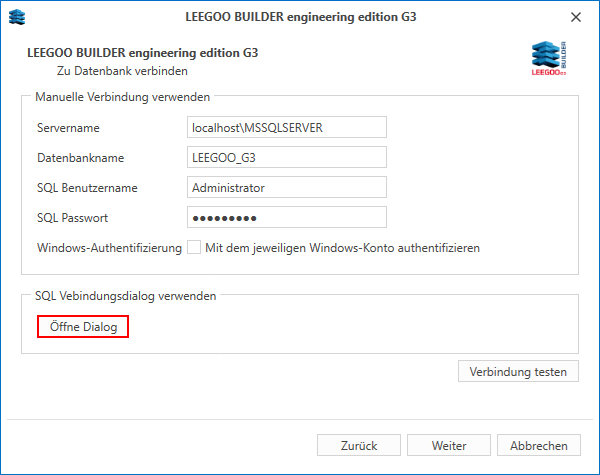Viewport: 600px width, 475px height.
Task: Enable Windows-Authentifizierung checkbox
Action: click(x=194, y=247)
